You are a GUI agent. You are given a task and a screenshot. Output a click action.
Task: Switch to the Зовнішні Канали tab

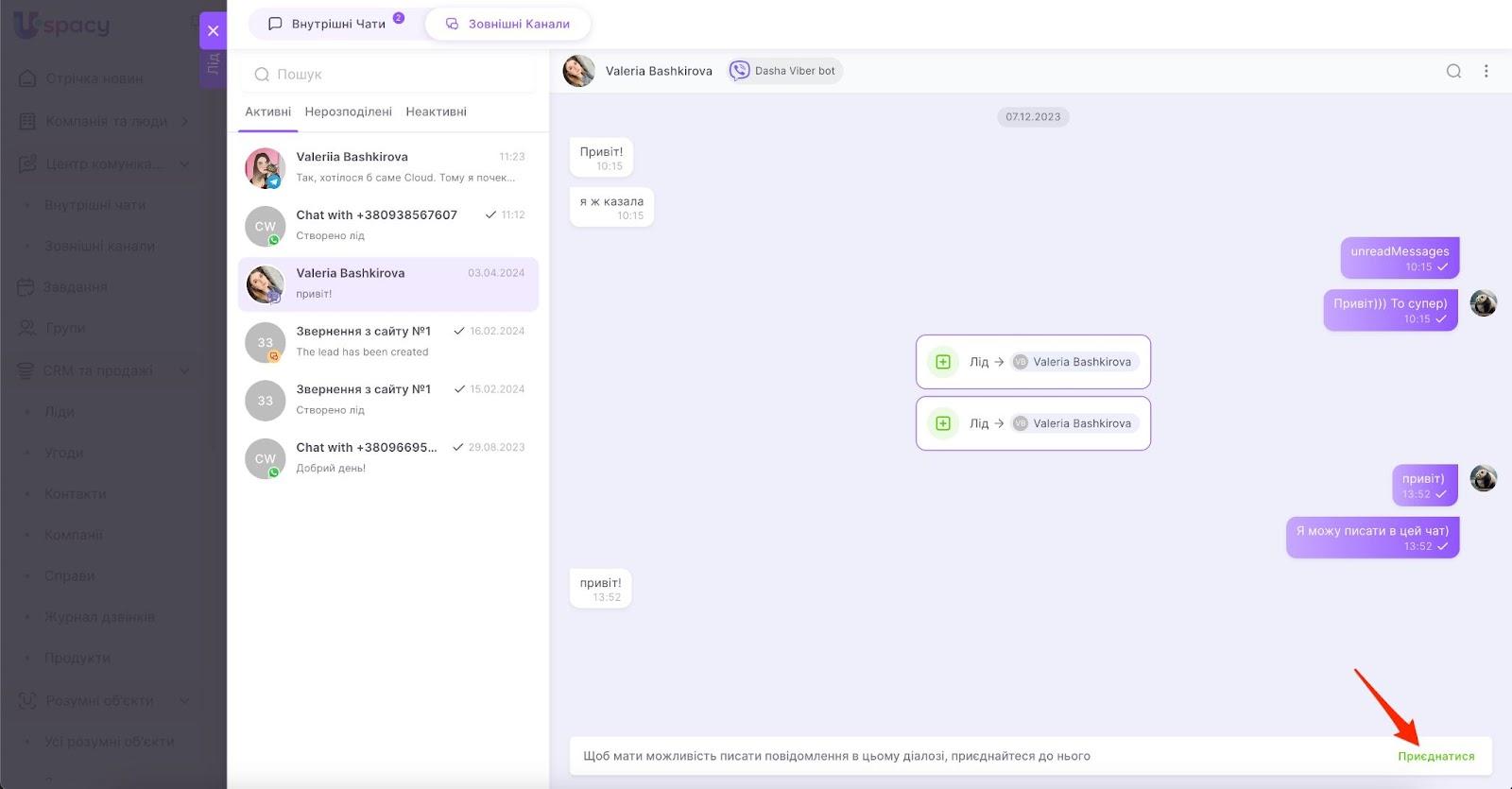pyautogui.click(x=507, y=24)
